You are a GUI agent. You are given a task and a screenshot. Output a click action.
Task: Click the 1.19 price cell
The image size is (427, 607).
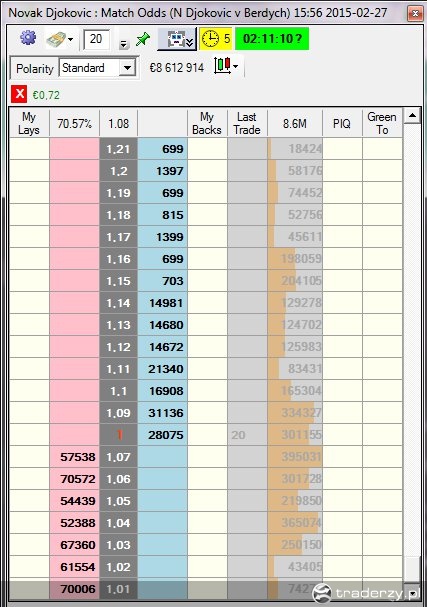click(x=118, y=193)
